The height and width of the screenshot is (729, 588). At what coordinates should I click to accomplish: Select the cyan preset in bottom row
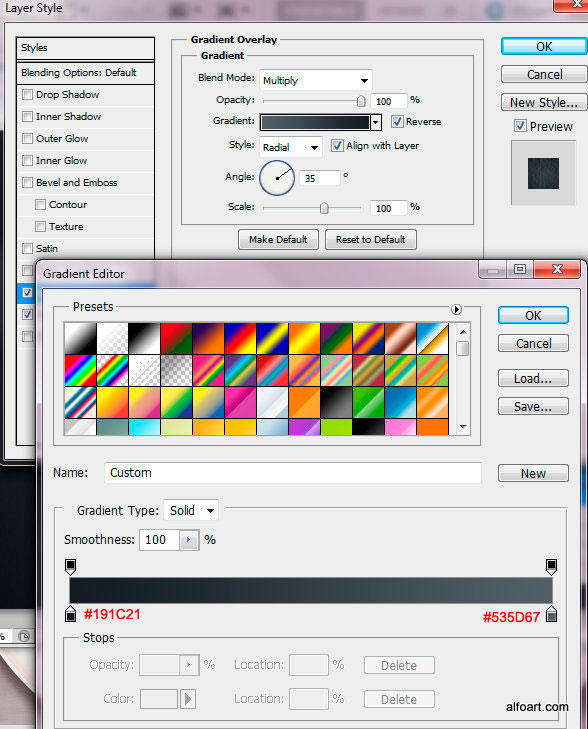pos(145,427)
